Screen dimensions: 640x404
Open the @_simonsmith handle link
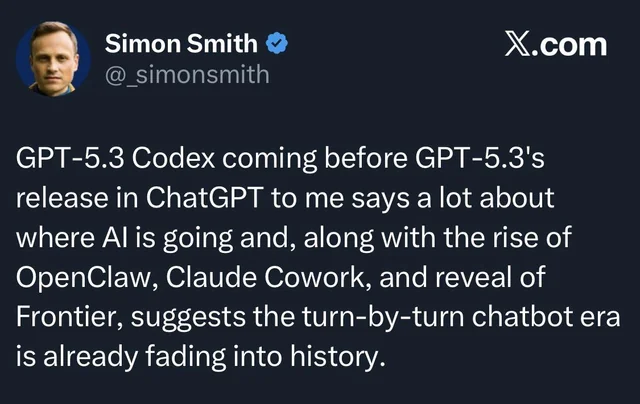[x=187, y=74]
